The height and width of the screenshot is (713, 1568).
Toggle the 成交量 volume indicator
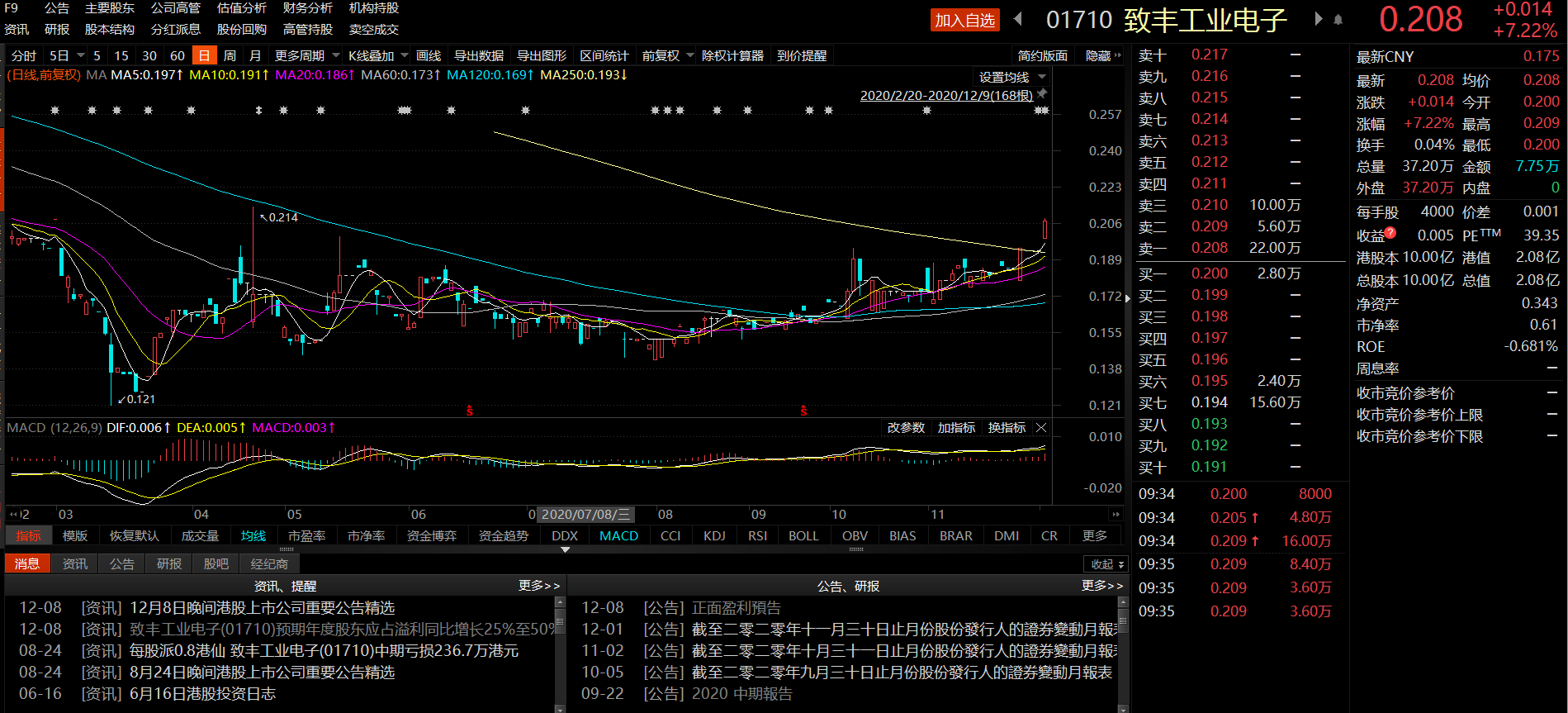[200, 536]
